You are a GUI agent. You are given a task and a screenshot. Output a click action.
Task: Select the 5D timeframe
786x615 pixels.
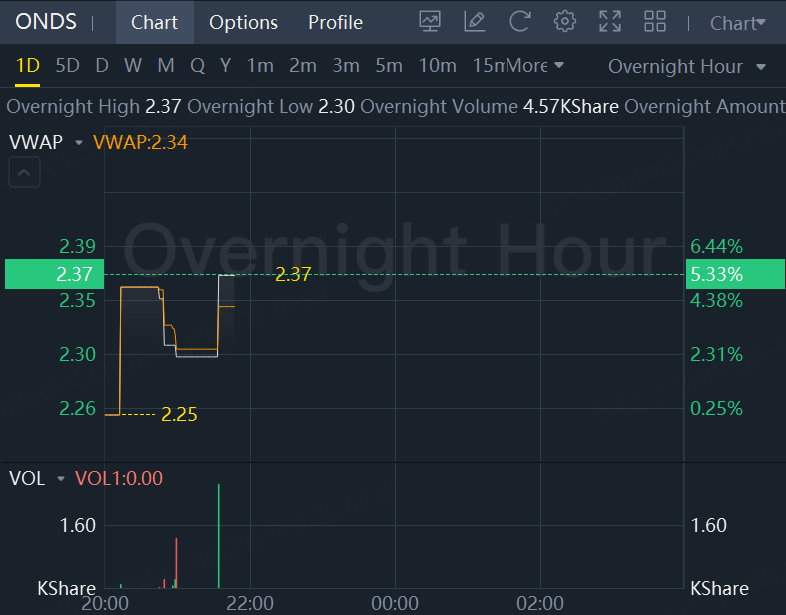coord(67,66)
